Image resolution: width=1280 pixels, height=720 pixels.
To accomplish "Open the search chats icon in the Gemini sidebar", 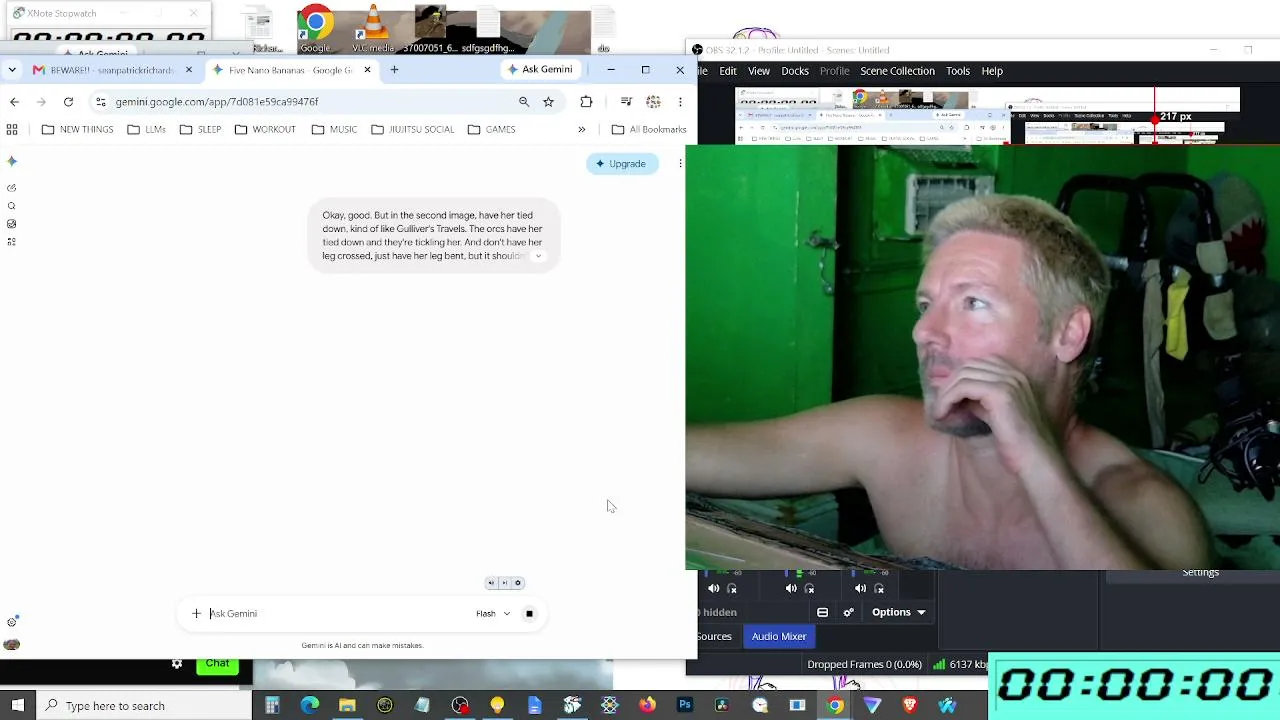I will [x=12, y=206].
